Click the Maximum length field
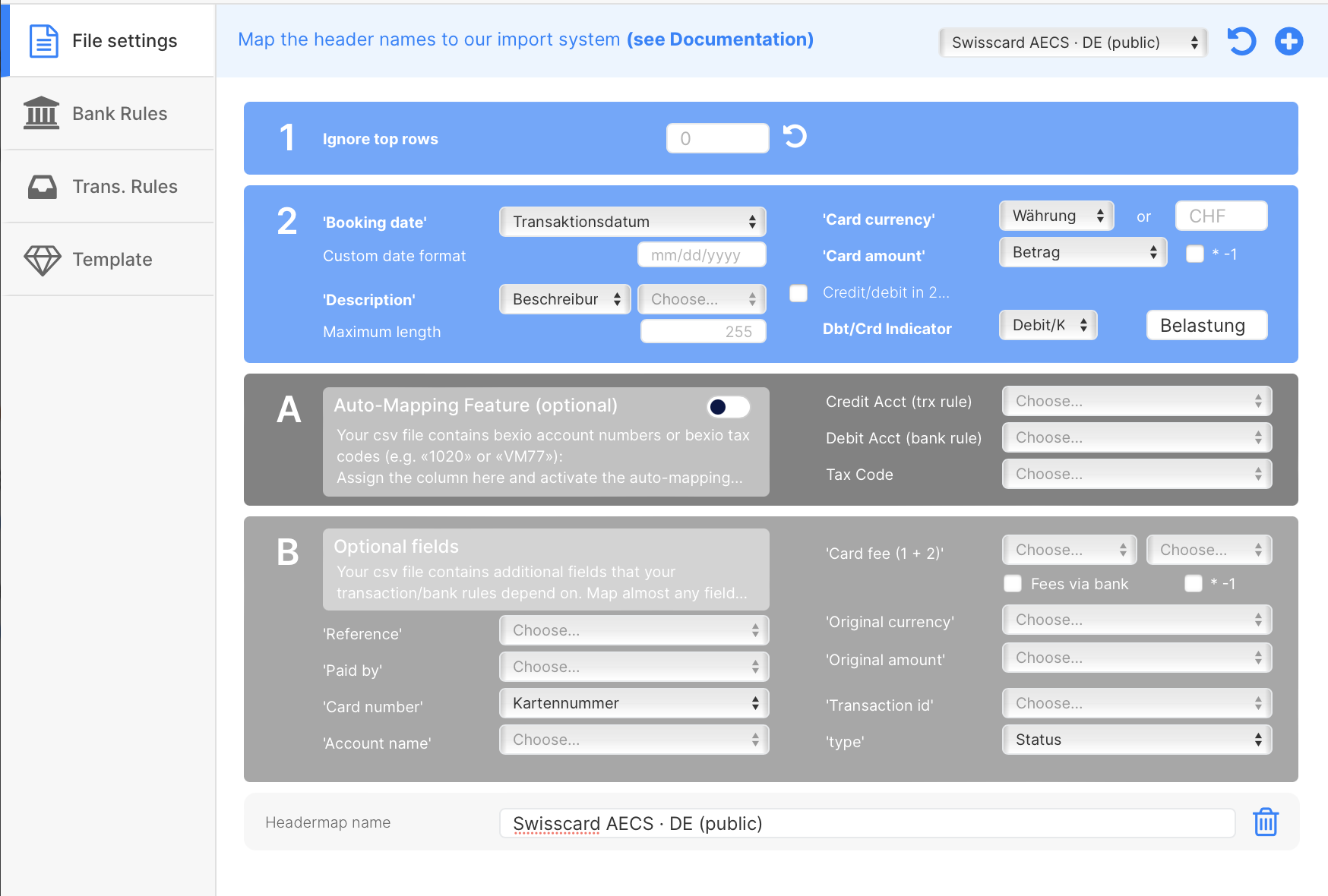Viewport: 1328px width, 896px height. [703, 331]
